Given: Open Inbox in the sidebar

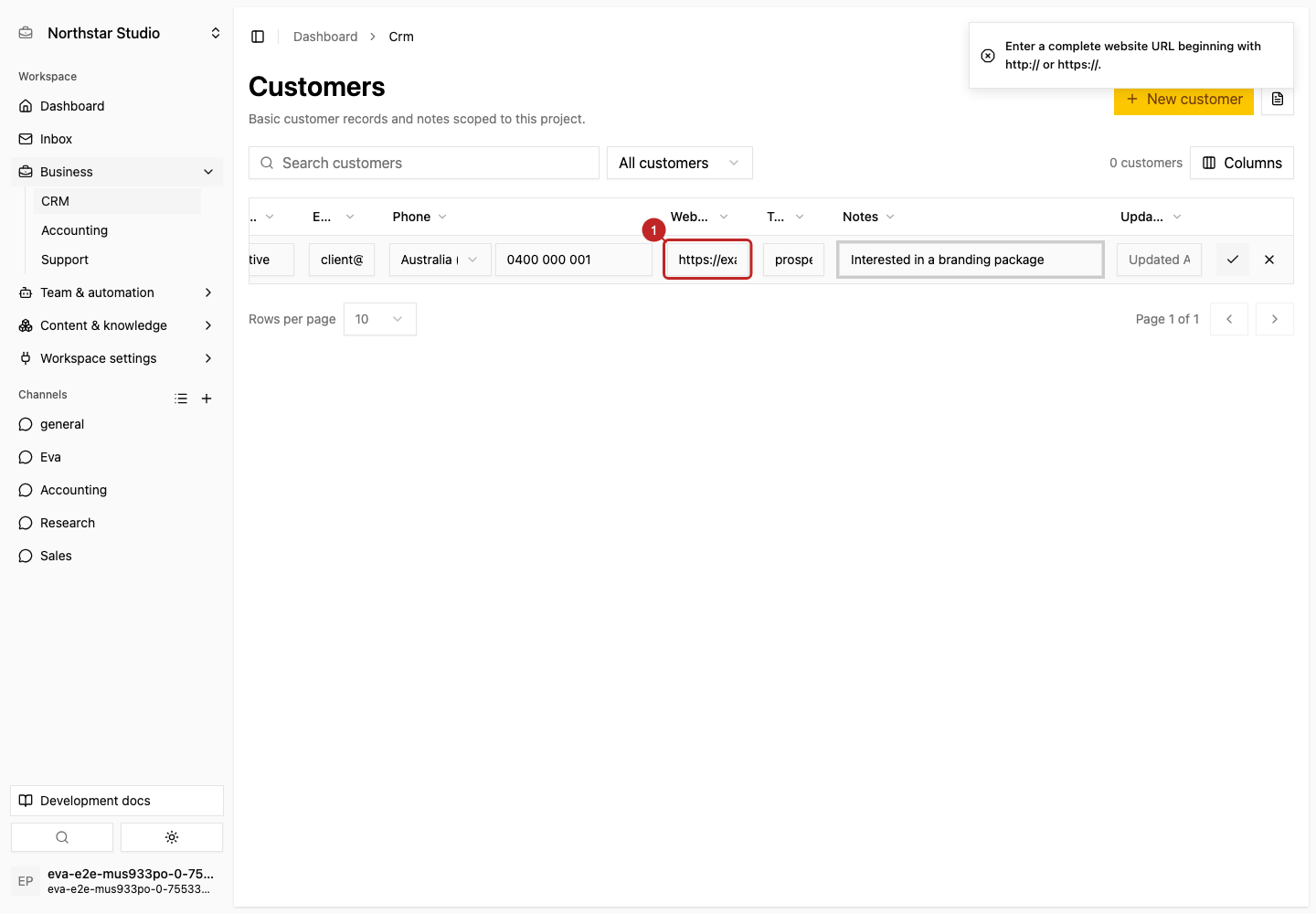Looking at the screenshot, I should tap(117, 139).
